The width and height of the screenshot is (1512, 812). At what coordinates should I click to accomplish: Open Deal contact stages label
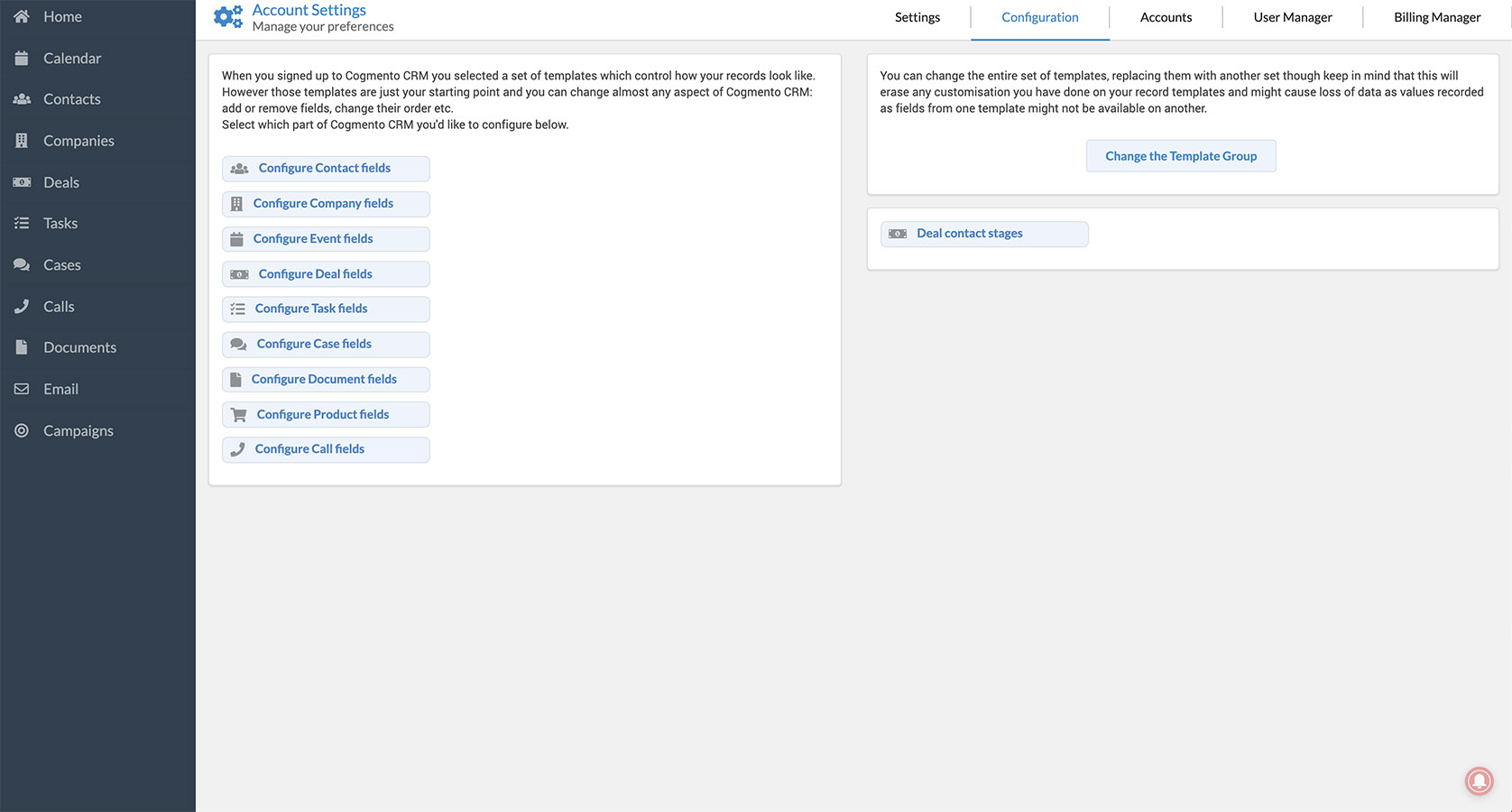970,233
